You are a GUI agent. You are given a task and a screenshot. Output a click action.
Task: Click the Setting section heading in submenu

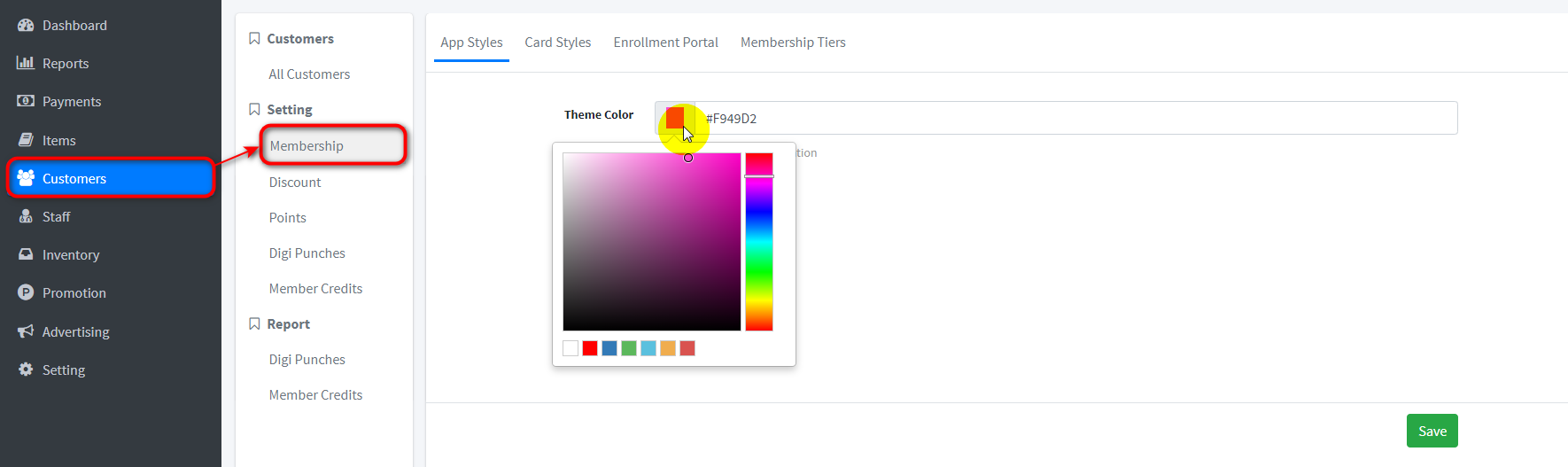tap(290, 109)
